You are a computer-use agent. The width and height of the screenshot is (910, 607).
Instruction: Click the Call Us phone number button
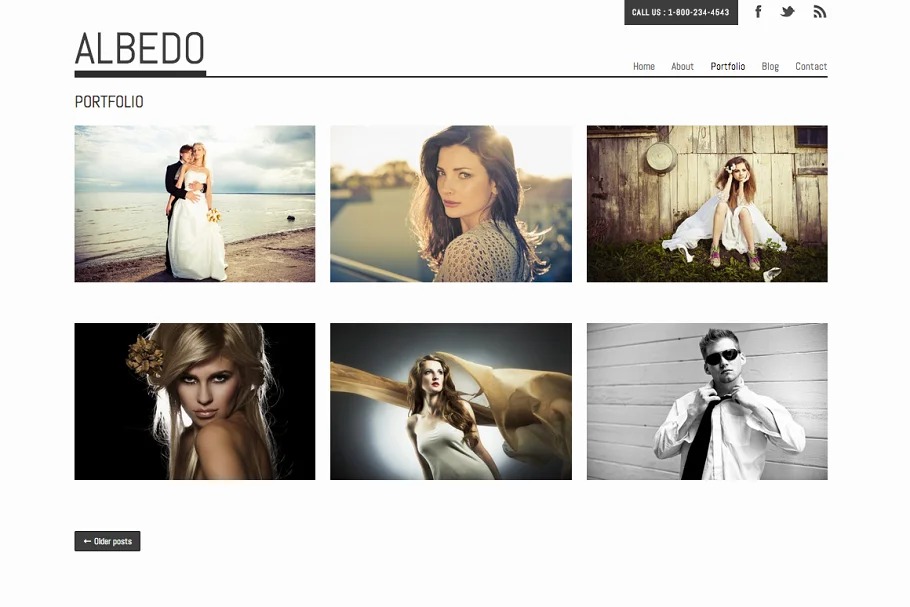(x=680, y=13)
